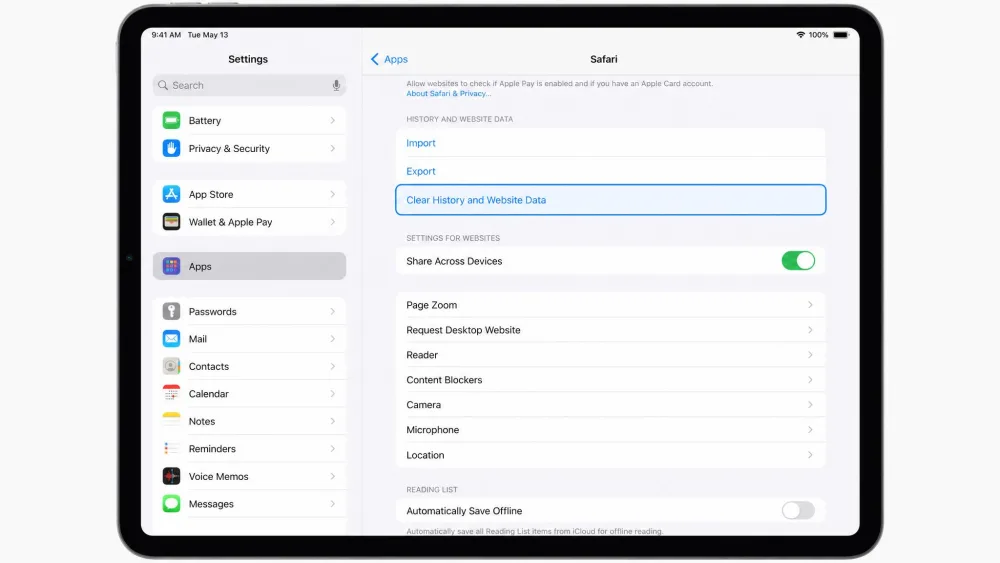Expand Location permission chevron
1000x563 pixels.
(x=810, y=455)
